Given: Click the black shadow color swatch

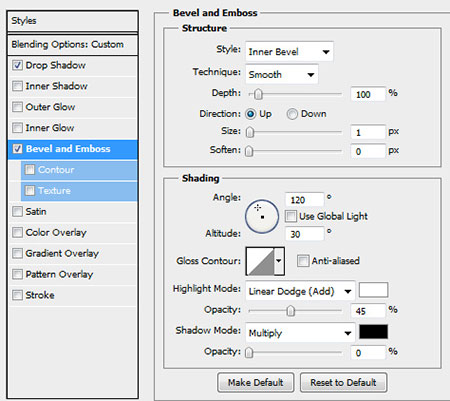Looking at the screenshot, I should click(x=373, y=332).
